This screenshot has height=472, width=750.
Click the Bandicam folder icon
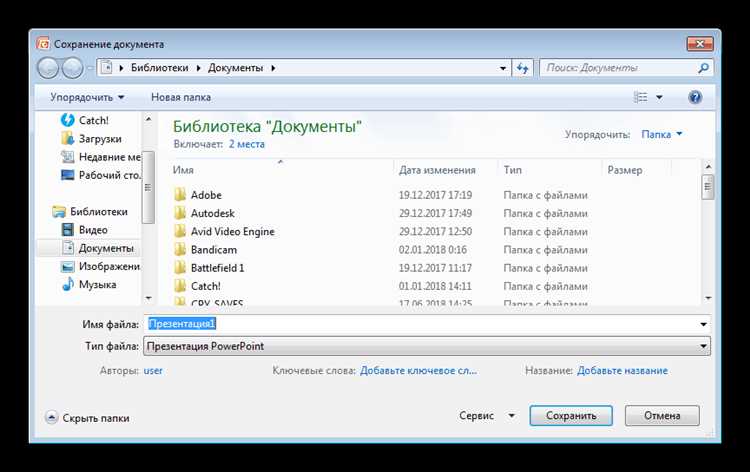click(180, 249)
